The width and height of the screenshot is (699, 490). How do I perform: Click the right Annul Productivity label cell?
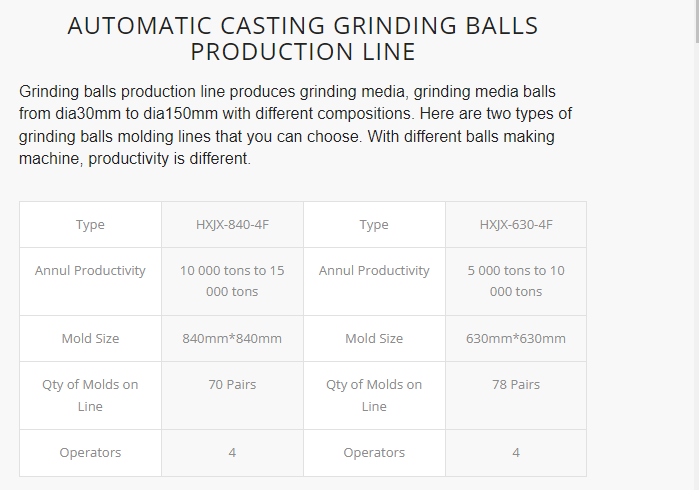374,281
